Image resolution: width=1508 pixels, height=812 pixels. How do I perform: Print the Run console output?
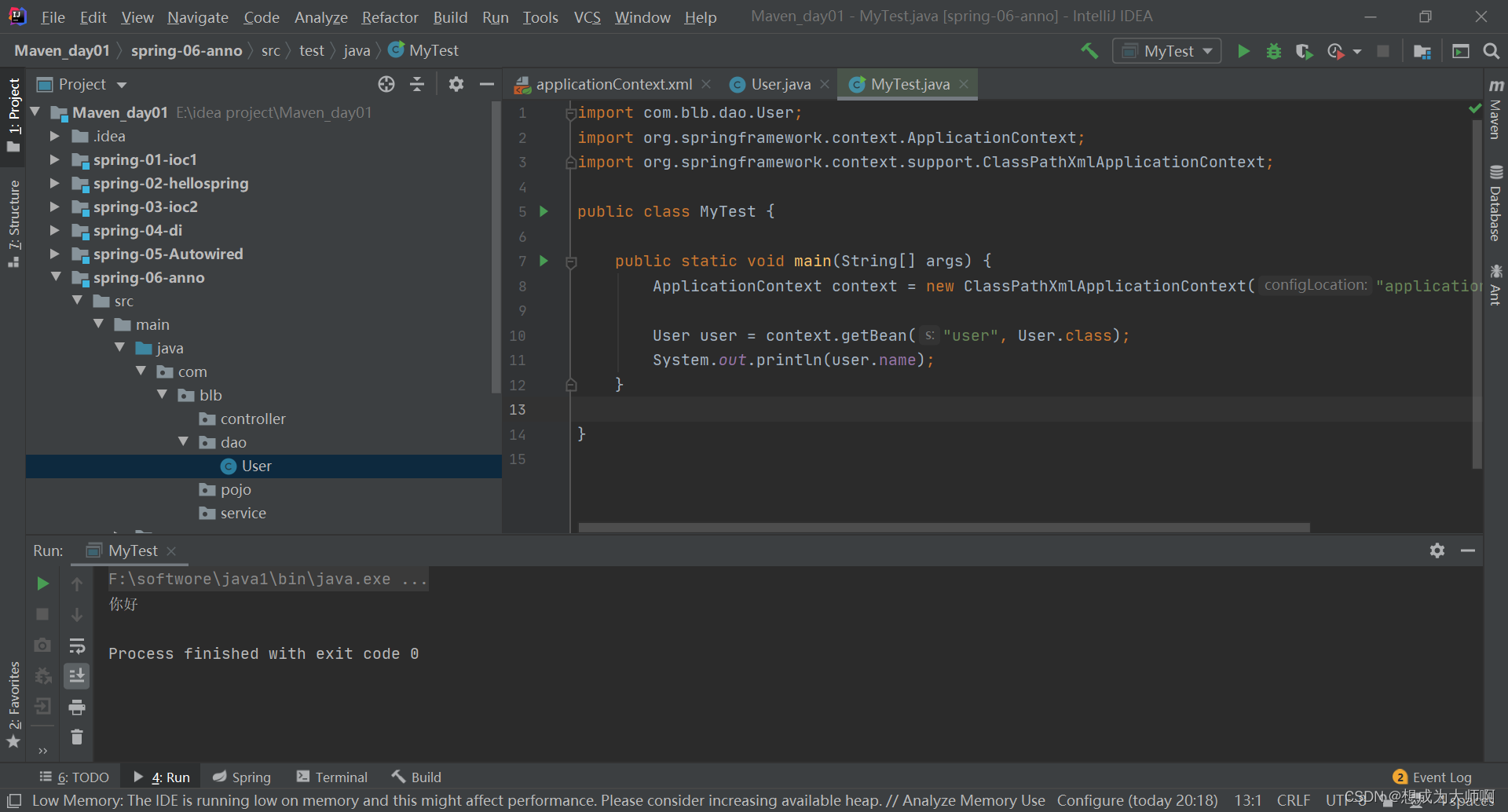pyautogui.click(x=77, y=708)
